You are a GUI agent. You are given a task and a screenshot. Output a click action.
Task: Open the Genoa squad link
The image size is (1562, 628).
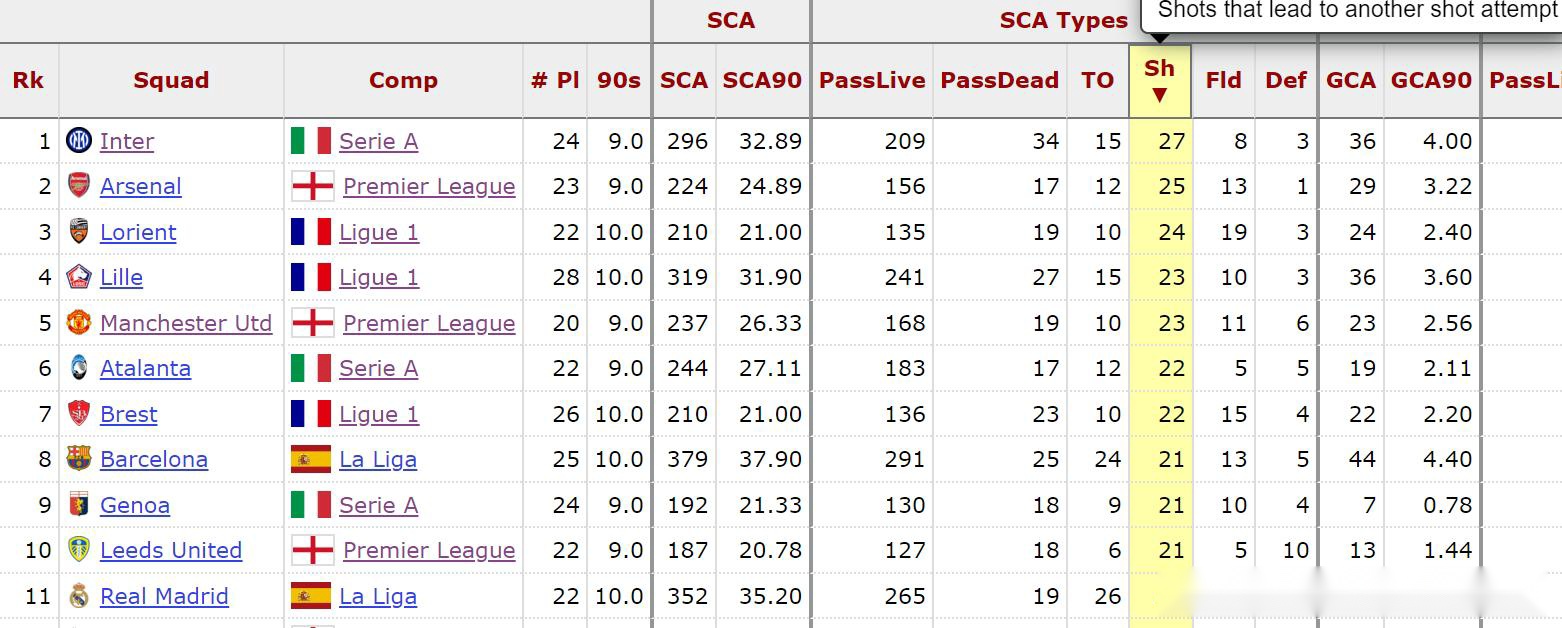click(x=135, y=505)
